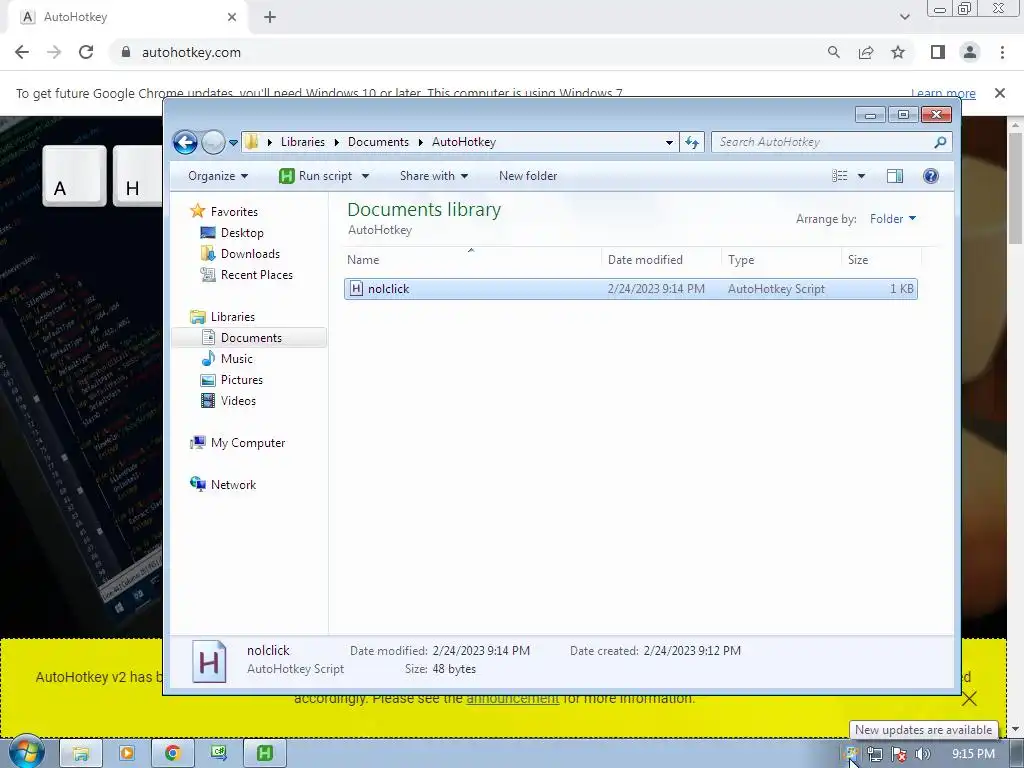This screenshot has height=768, width=1024.
Task: Bookmark this tab with the star icon
Action: pyautogui.click(x=898, y=52)
